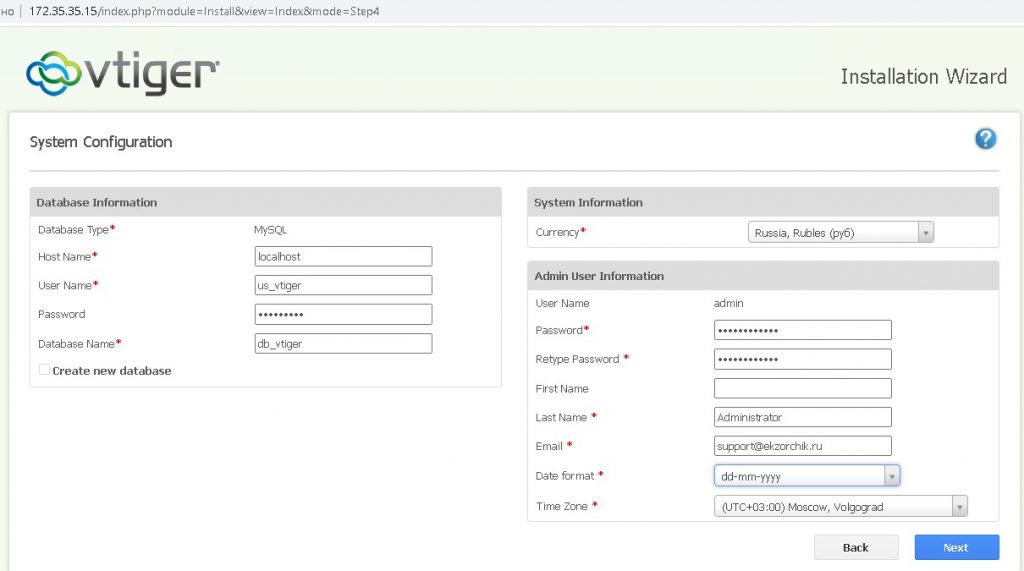Click the admin Password field
This screenshot has width=1024, height=571.
pos(802,330)
